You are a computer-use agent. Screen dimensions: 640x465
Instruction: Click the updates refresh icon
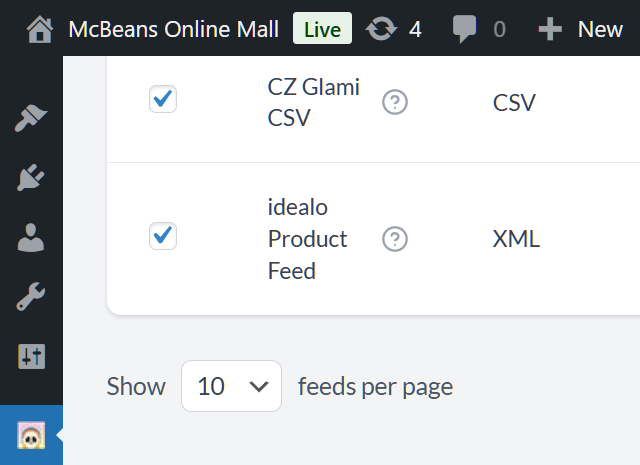[x=381, y=29]
